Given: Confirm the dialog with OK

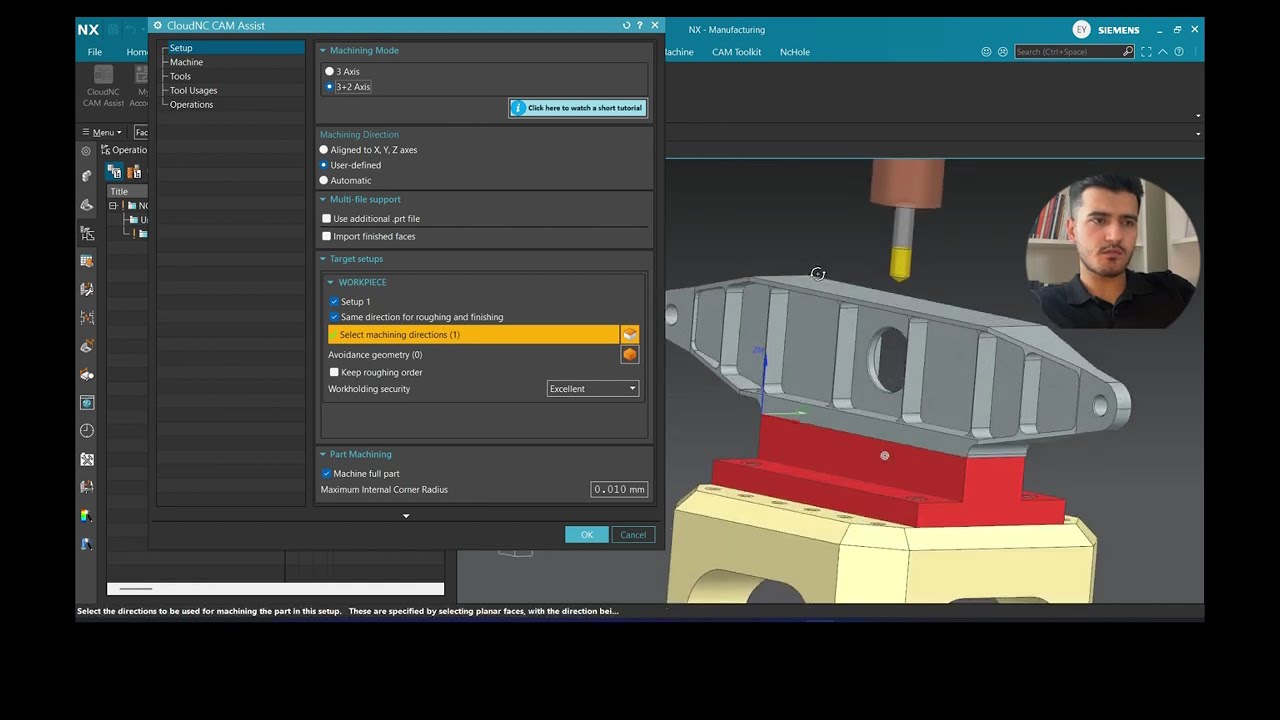Looking at the screenshot, I should pos(587,535).
